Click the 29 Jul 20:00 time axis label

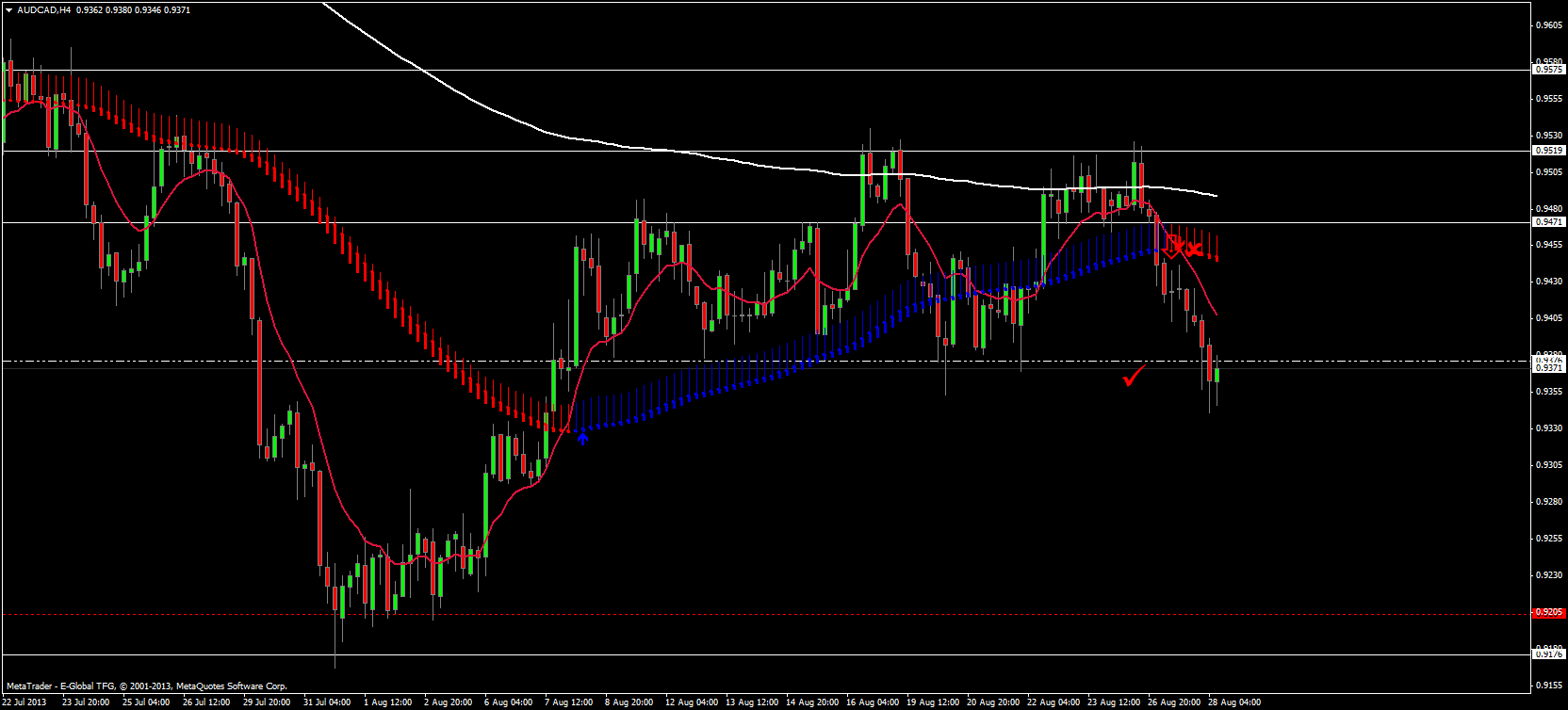coord(267,702)
